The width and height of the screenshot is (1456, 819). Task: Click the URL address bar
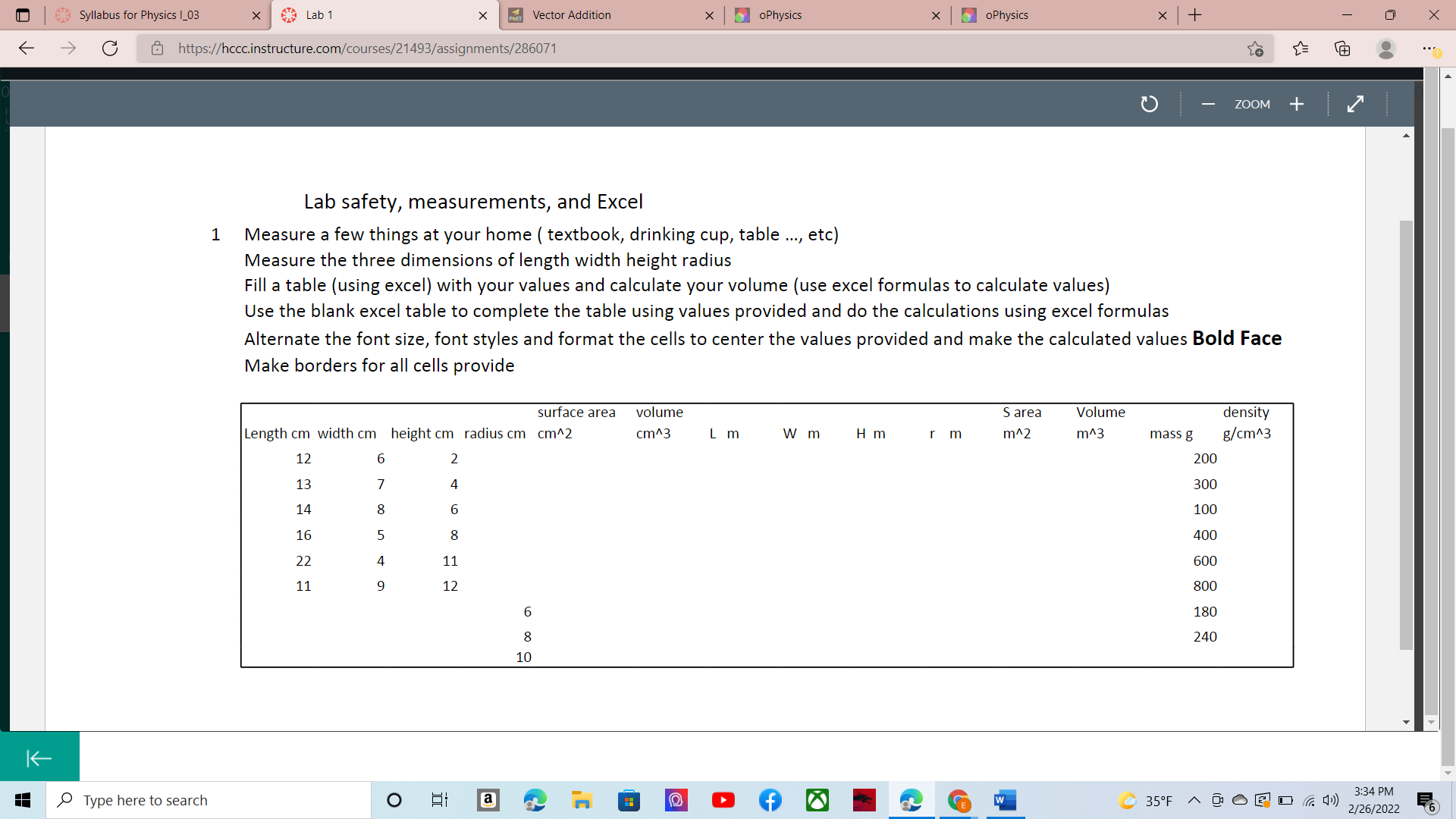tap(682, 49)
